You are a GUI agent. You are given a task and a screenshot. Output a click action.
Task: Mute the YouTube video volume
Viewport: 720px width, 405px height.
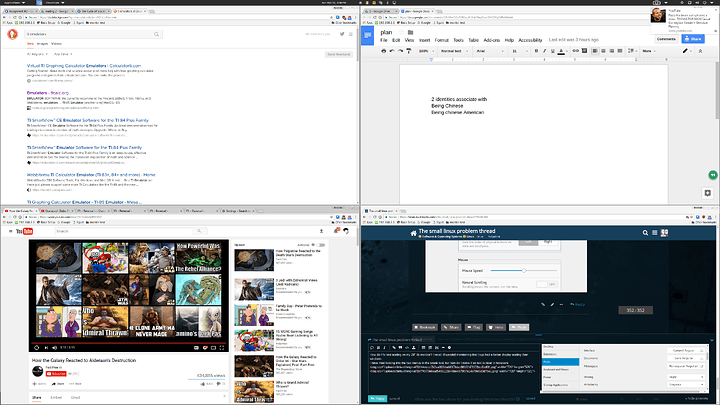pos(55,348)
